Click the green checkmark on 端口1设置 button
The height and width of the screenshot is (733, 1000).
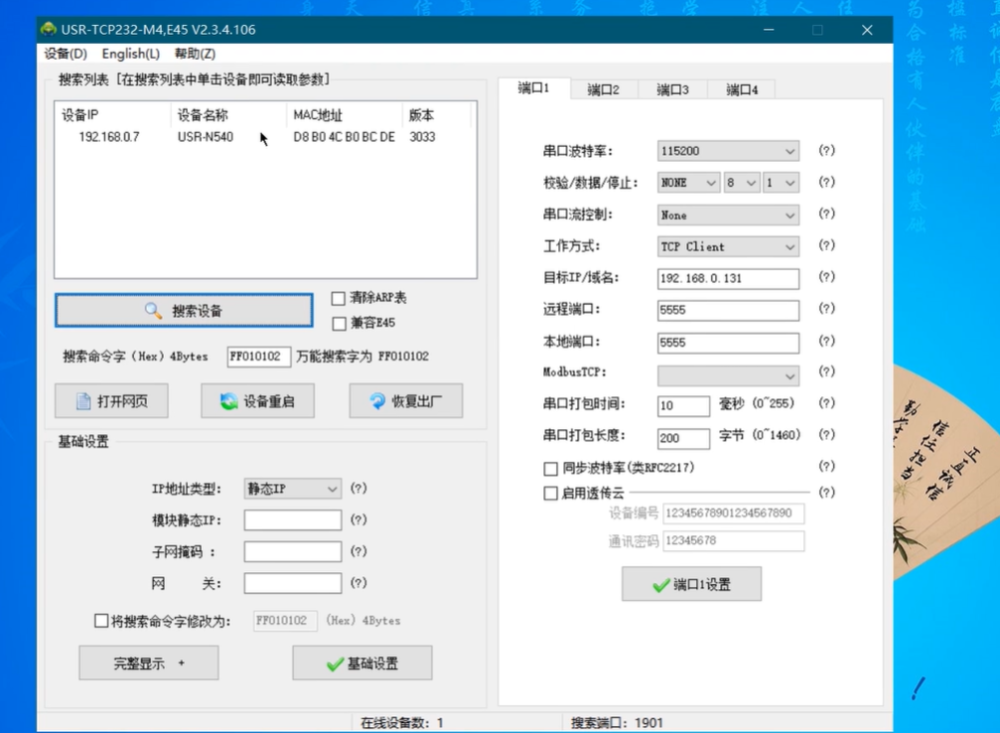660,585
